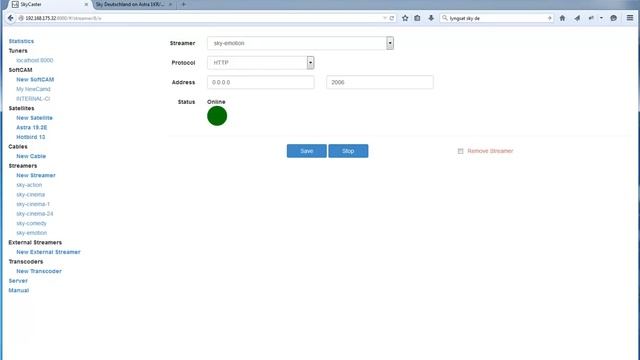Bookmark this page with the star icon
The width and height of the screenshot is (640, 360).
[x=405, y=18]
